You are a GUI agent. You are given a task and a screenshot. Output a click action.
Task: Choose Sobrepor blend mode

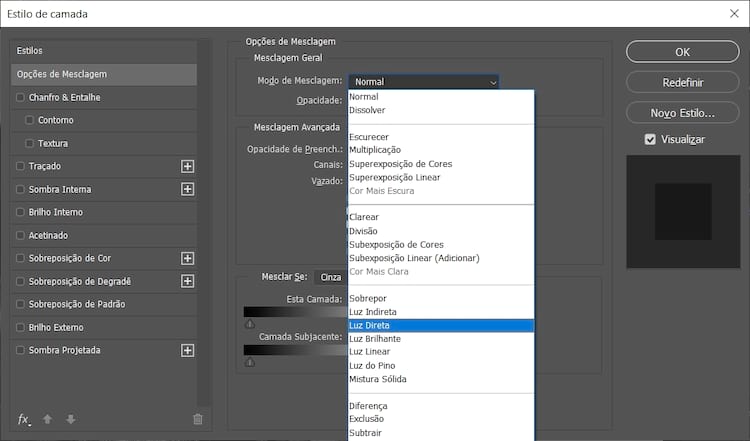click(441, 298)
